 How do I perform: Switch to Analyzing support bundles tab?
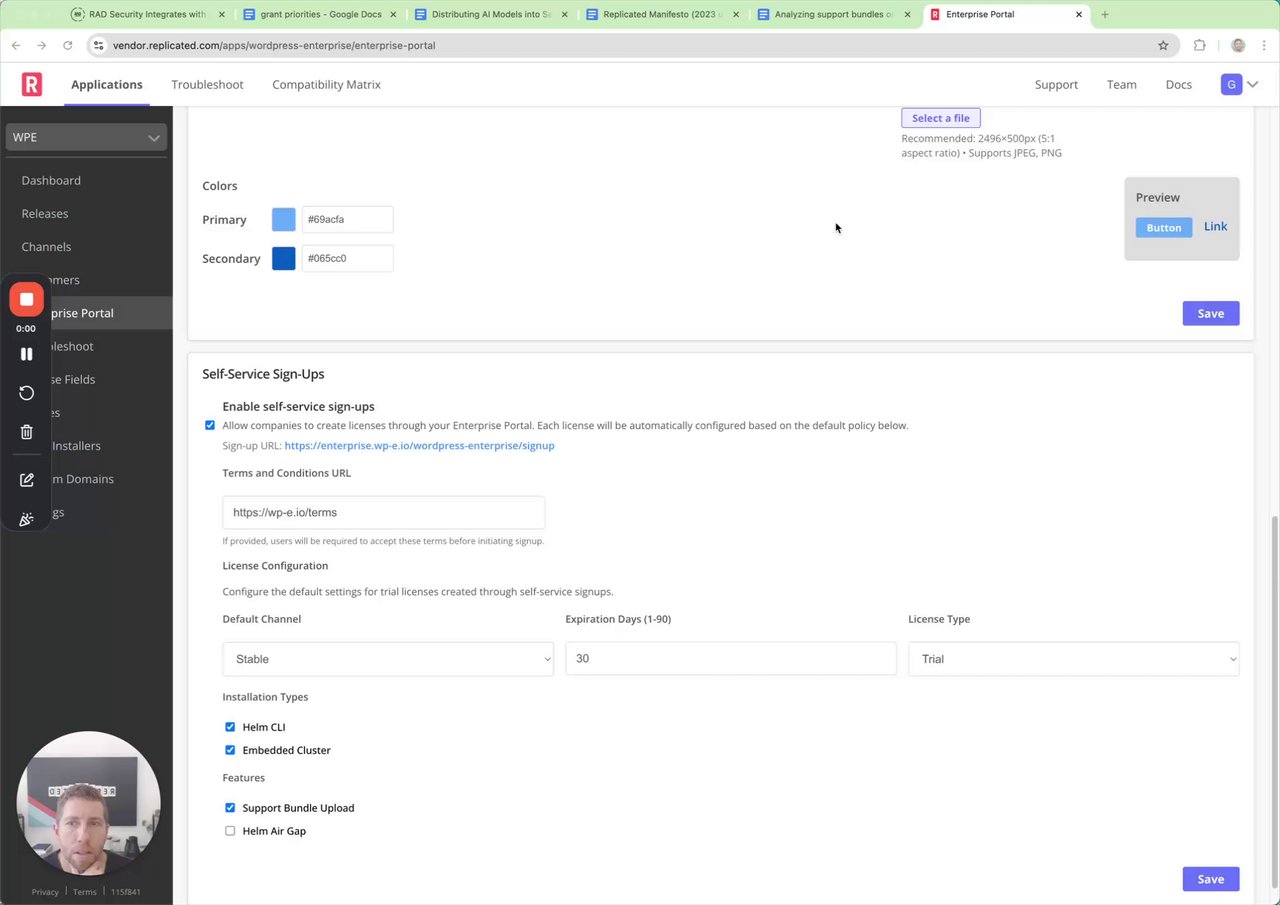[x=836, y=15]
